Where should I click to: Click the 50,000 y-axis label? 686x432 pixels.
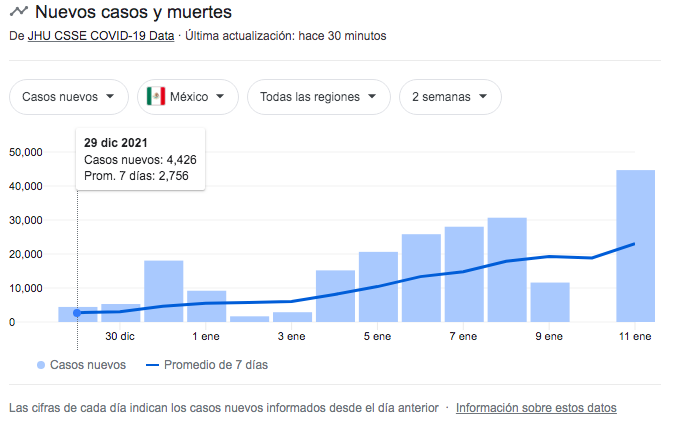(x=26, y=152)
